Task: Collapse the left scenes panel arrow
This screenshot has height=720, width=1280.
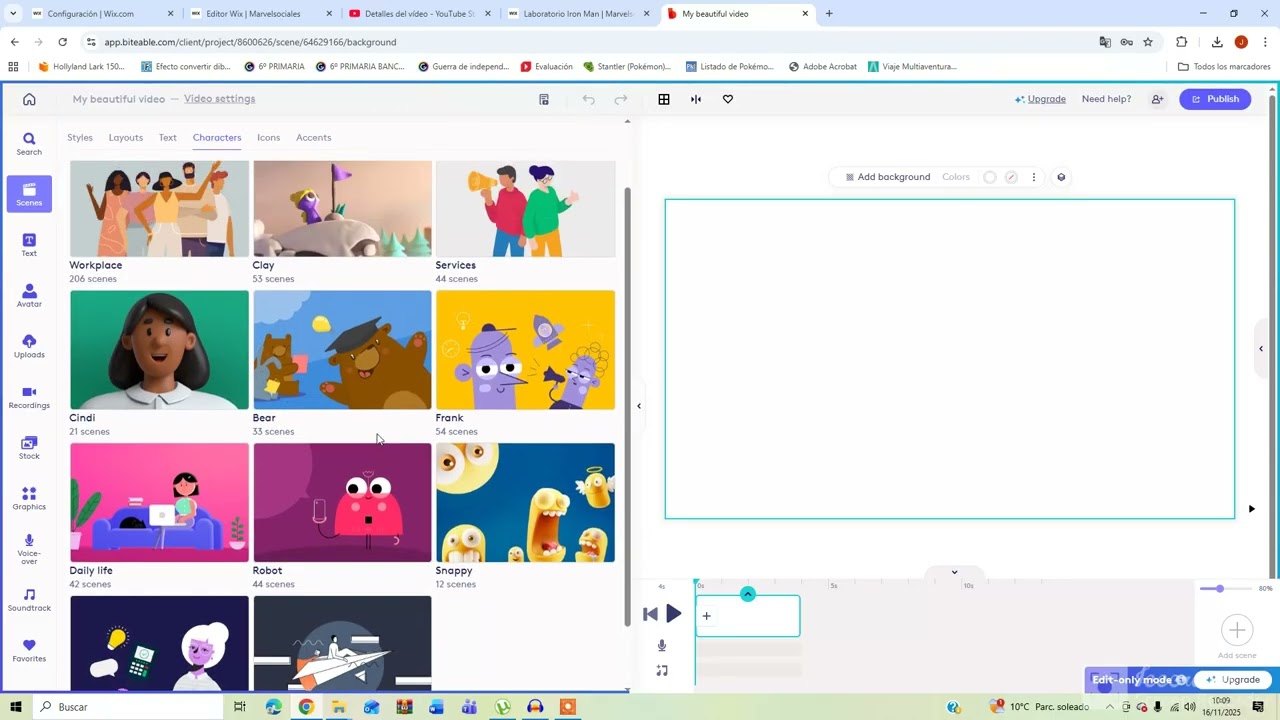Action: (x=639, y=406)
